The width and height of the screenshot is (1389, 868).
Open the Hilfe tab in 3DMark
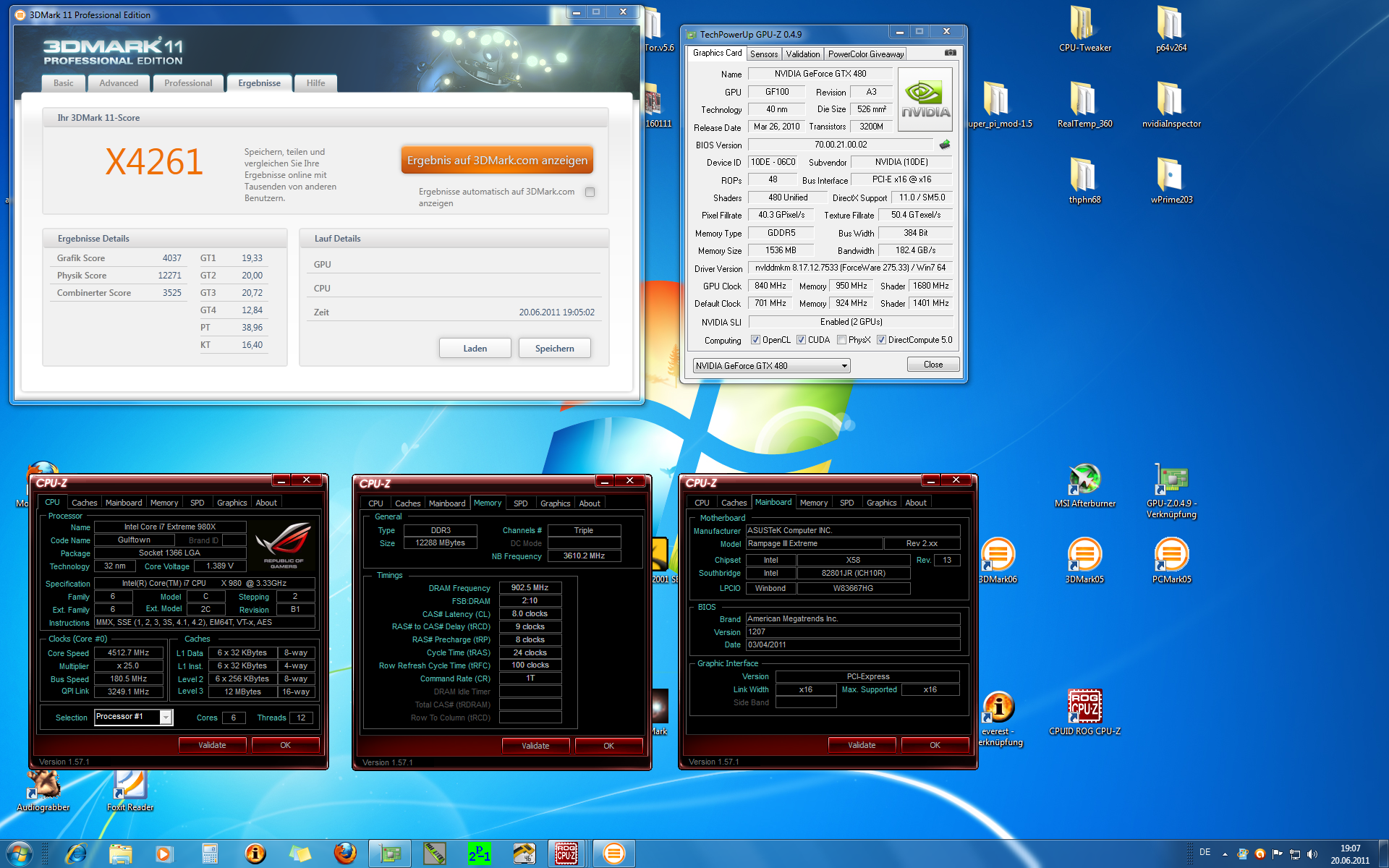coord(315,83)
